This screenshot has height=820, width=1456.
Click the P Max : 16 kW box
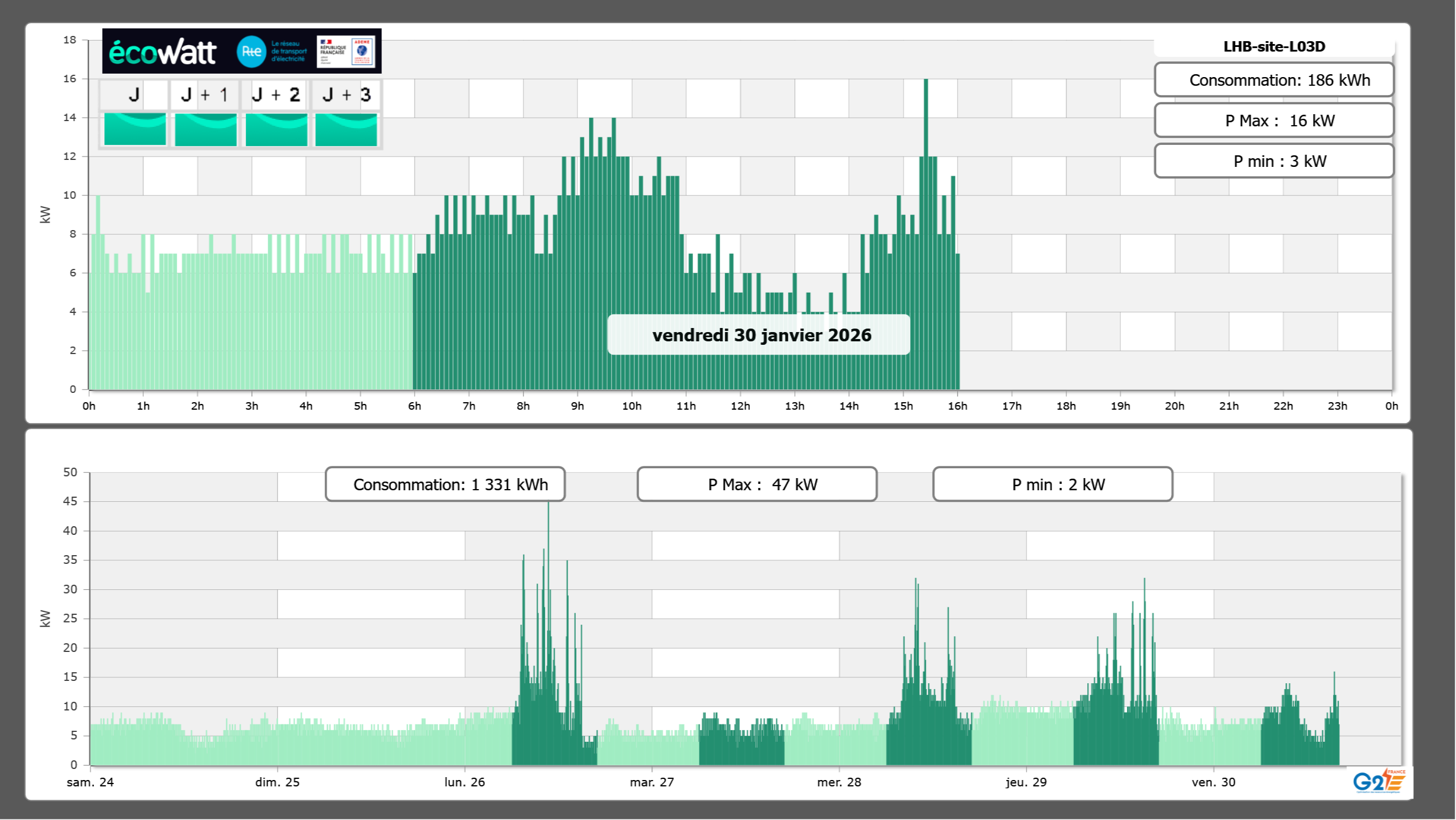coord(1274,121)
